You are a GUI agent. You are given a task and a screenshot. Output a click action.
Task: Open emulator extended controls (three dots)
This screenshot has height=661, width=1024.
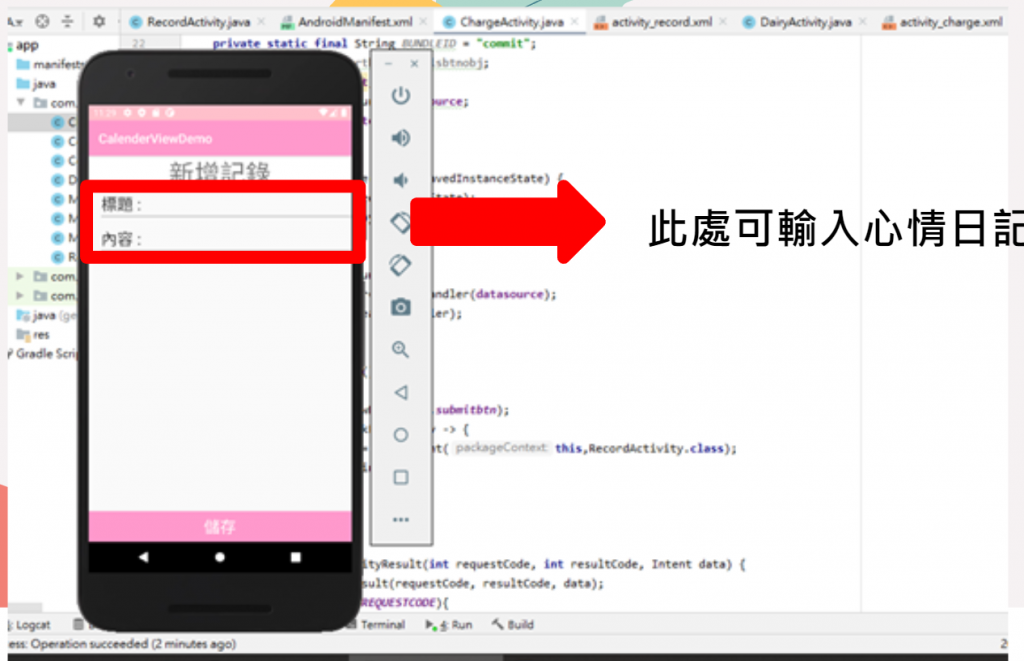401,520
